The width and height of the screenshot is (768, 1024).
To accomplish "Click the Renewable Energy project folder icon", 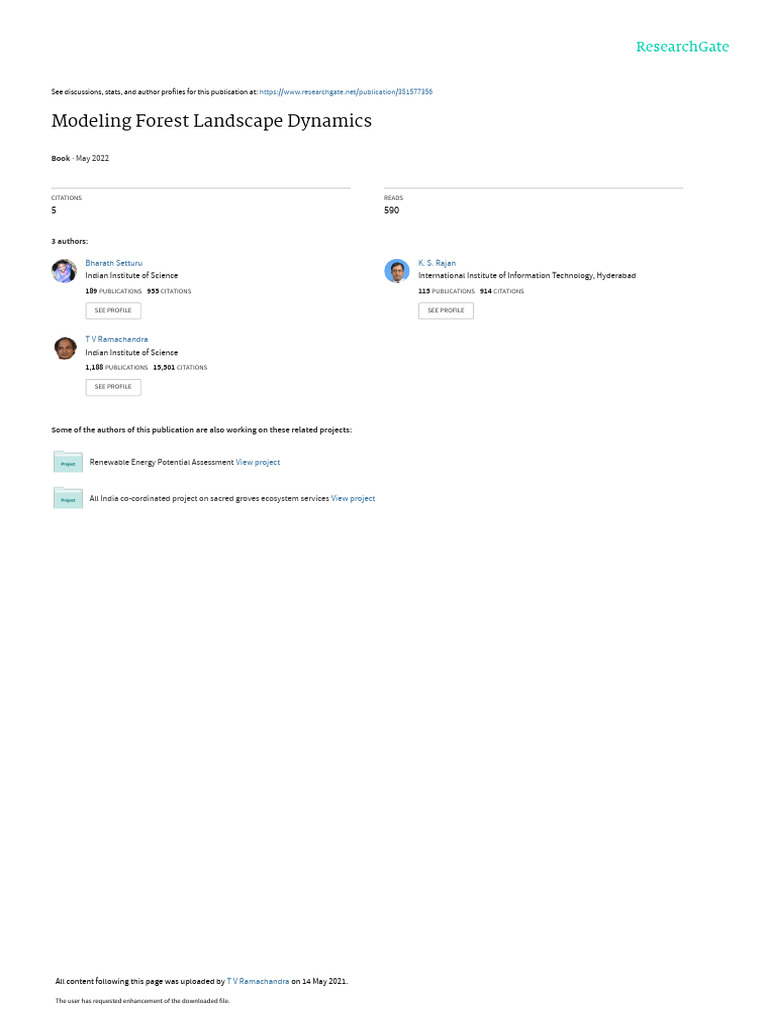I will click(68, 461).
